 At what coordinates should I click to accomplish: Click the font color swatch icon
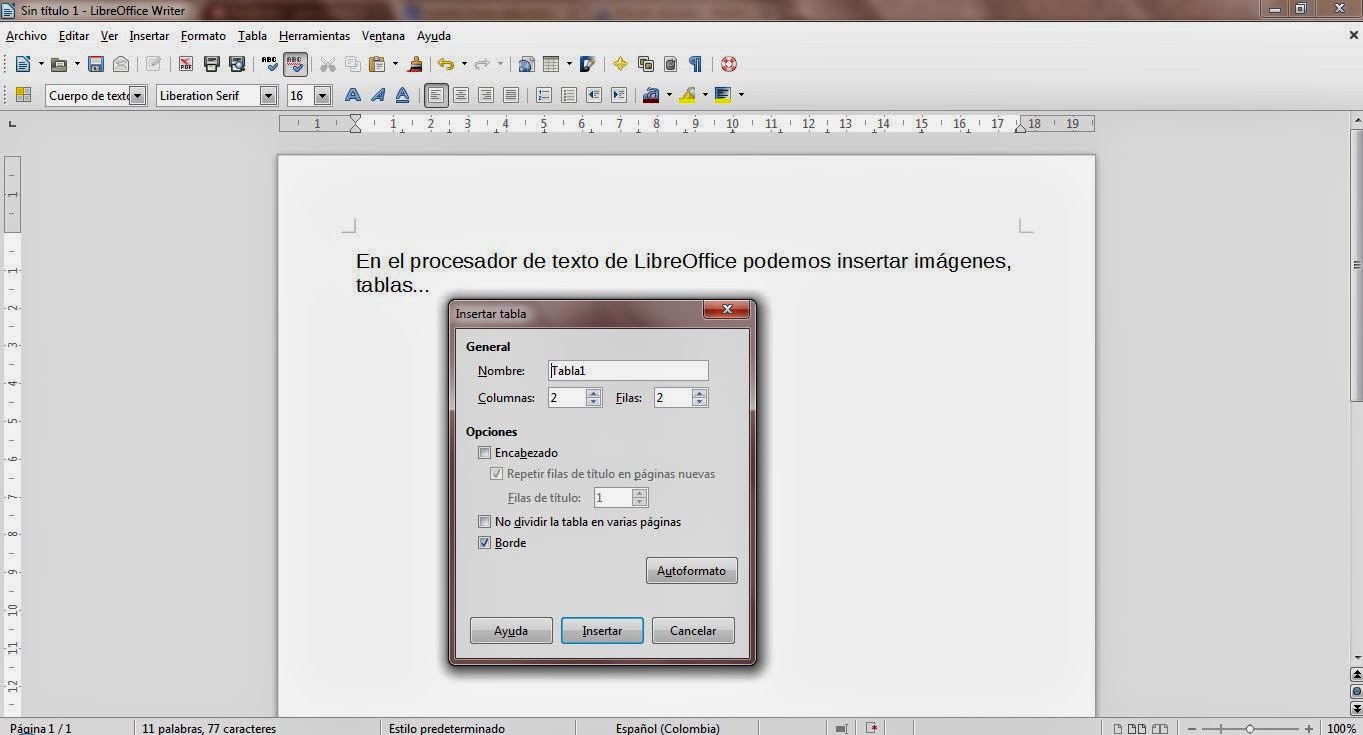(x=652, y=95)
